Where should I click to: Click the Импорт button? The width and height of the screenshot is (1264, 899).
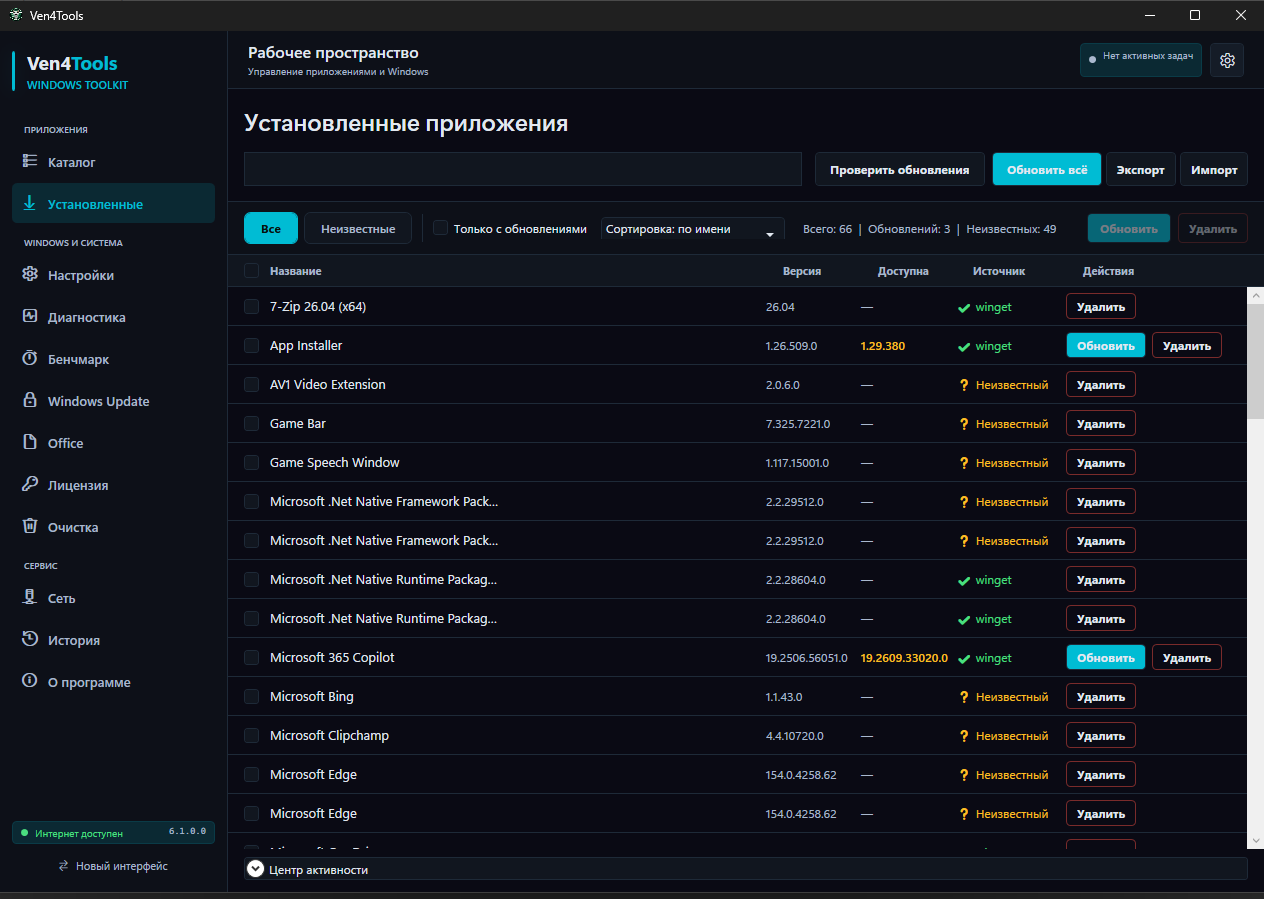click(1214, 169)
